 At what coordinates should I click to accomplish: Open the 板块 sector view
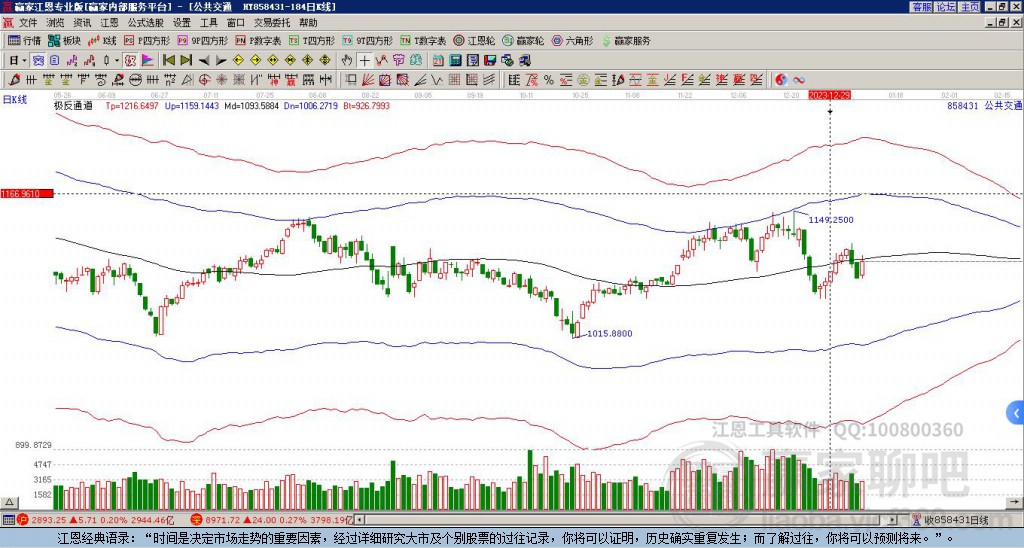pos(65,40)
